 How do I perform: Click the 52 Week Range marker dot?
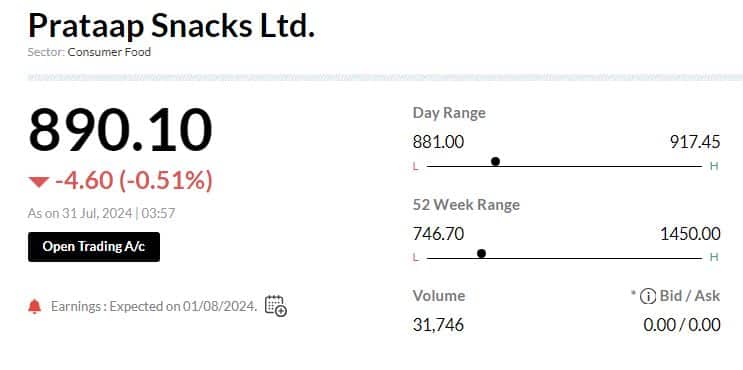[481, 253]
